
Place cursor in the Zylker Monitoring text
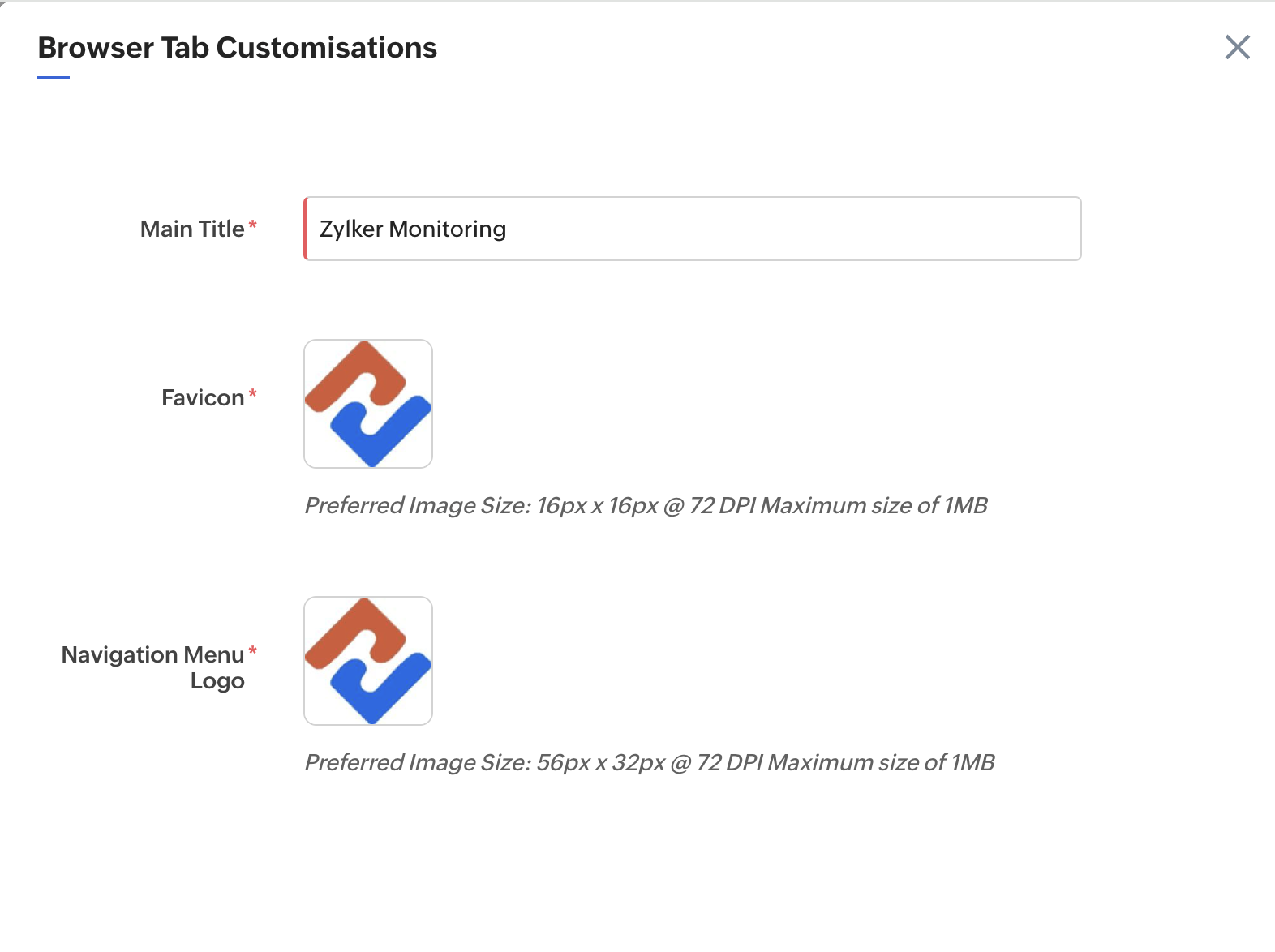[412, 229]
